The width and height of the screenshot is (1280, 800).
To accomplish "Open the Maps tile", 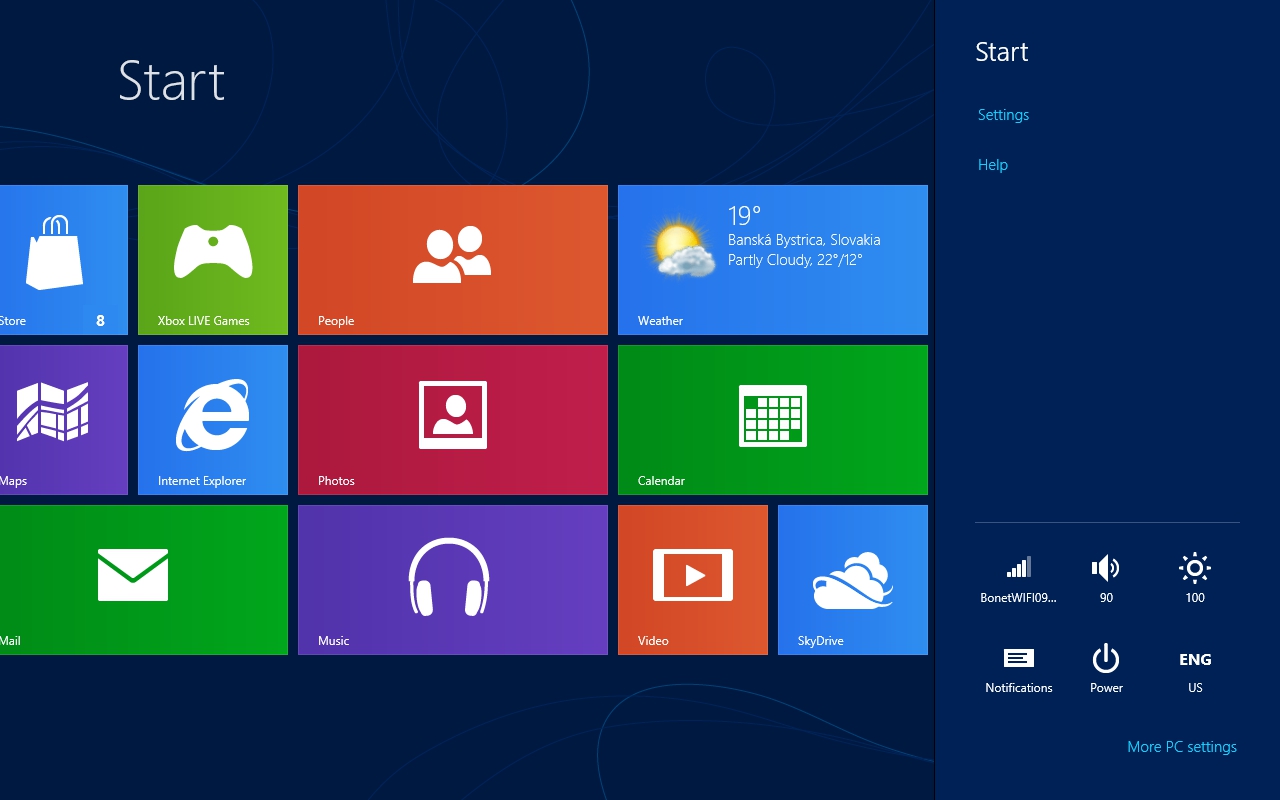I will 64,420.
